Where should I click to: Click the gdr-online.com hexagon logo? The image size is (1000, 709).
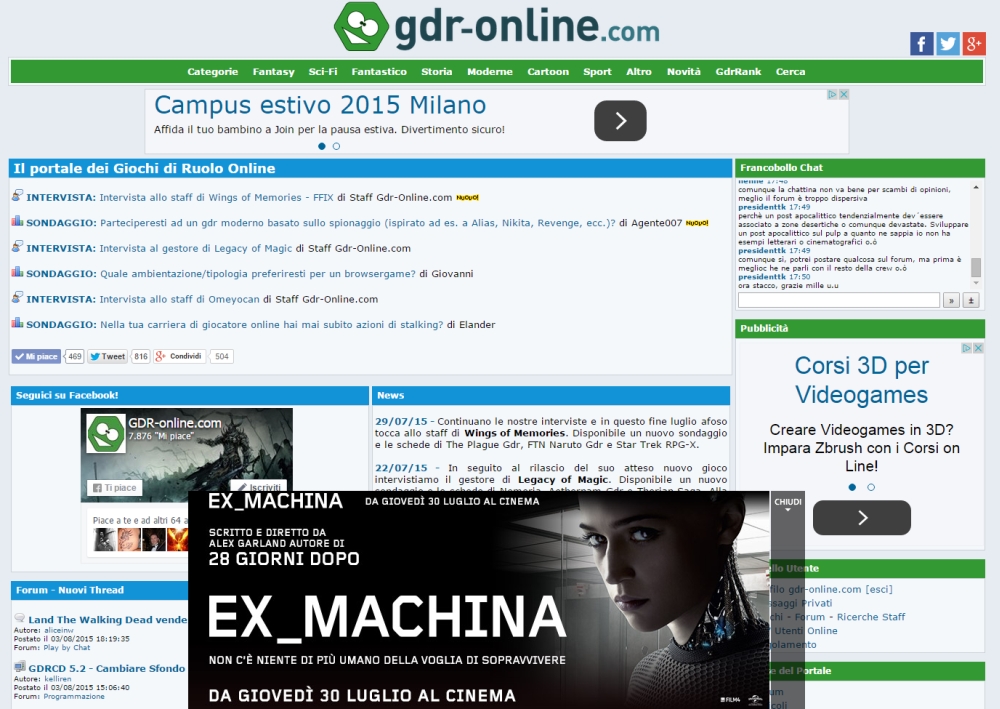click(361, 27)
